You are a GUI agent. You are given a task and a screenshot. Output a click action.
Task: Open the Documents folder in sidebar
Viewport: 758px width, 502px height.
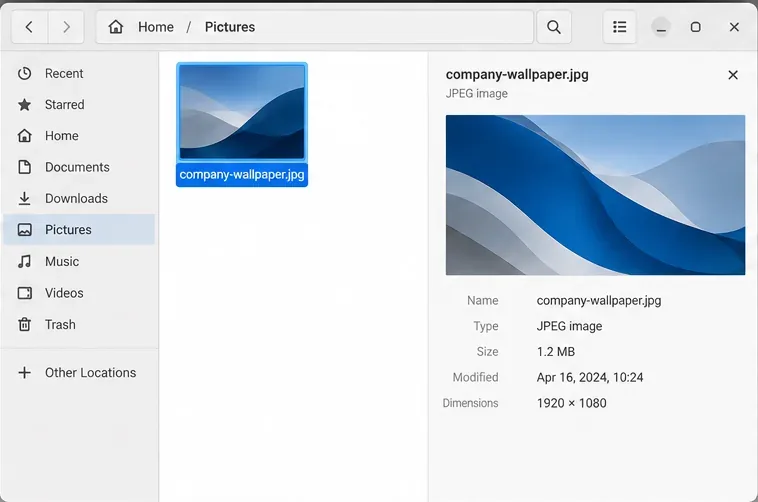(x=79, y=167)
